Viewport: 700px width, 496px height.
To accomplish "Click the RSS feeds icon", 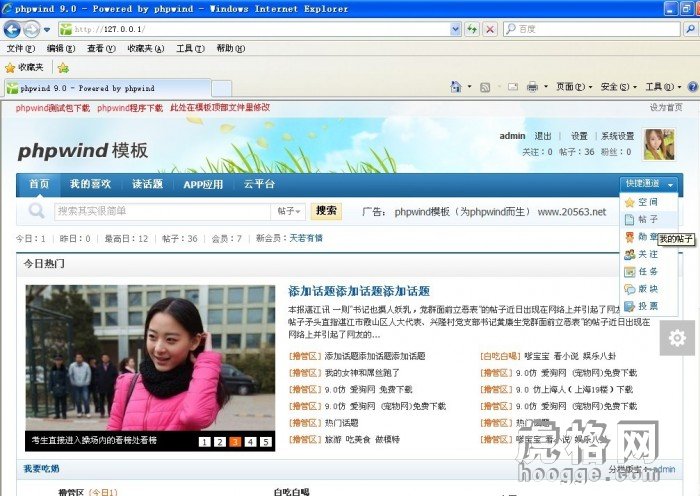I will 485,87.
